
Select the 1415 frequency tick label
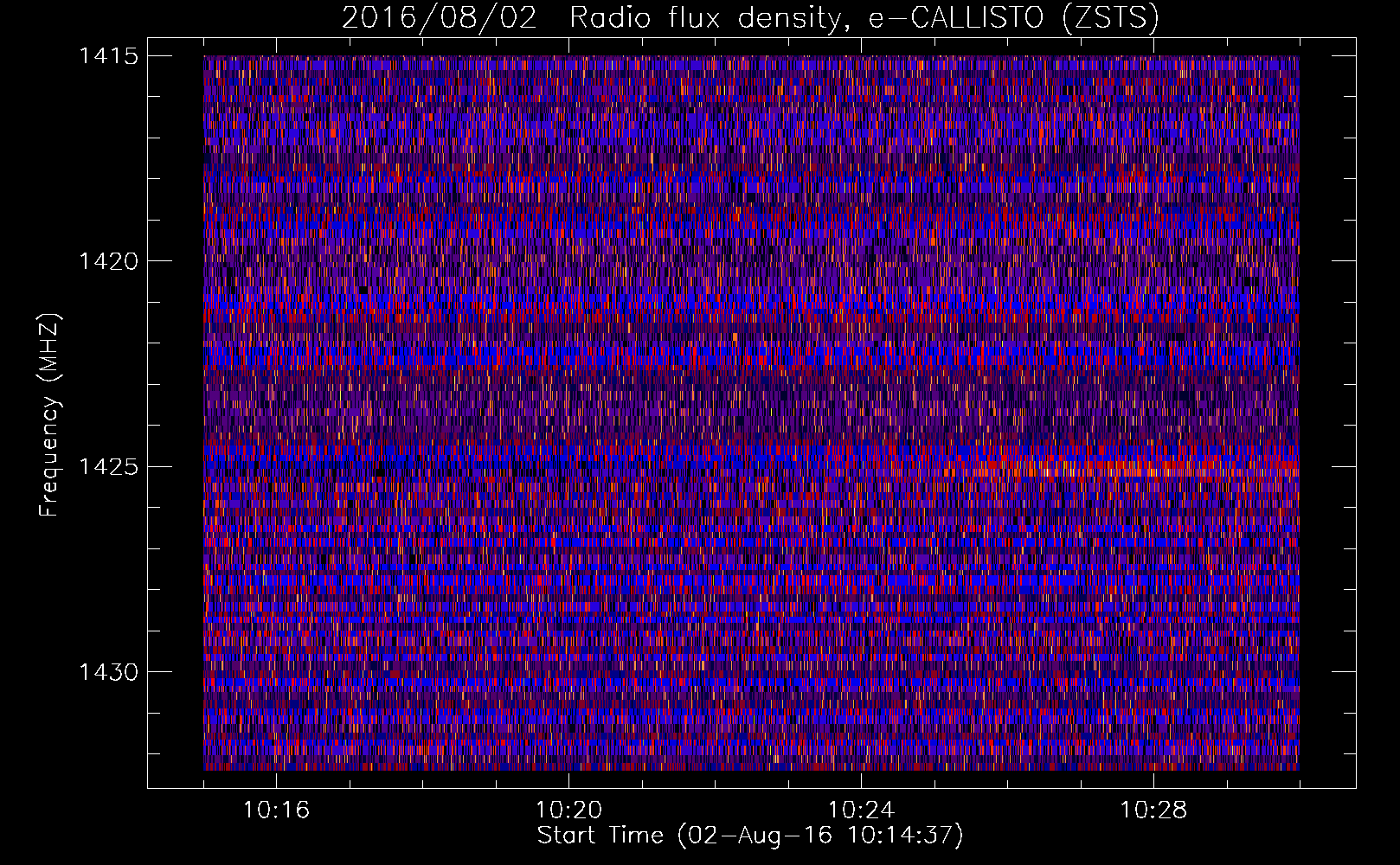click(x=108, y=56)
